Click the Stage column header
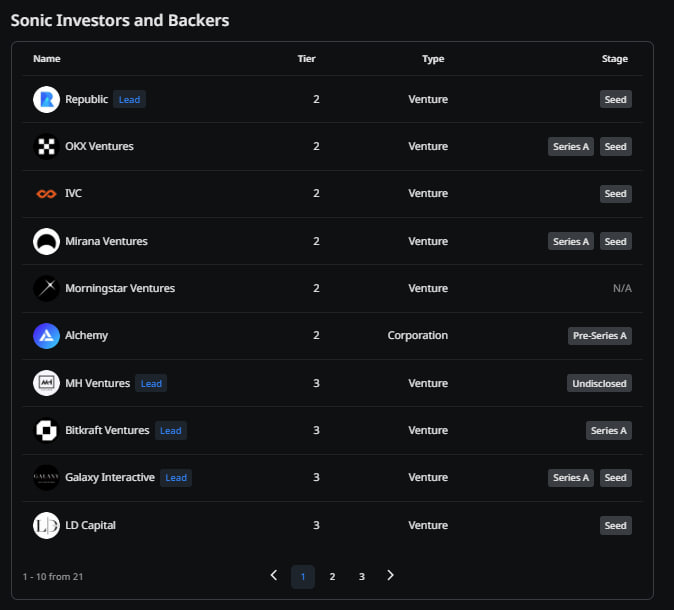 [x=615, y=58]
